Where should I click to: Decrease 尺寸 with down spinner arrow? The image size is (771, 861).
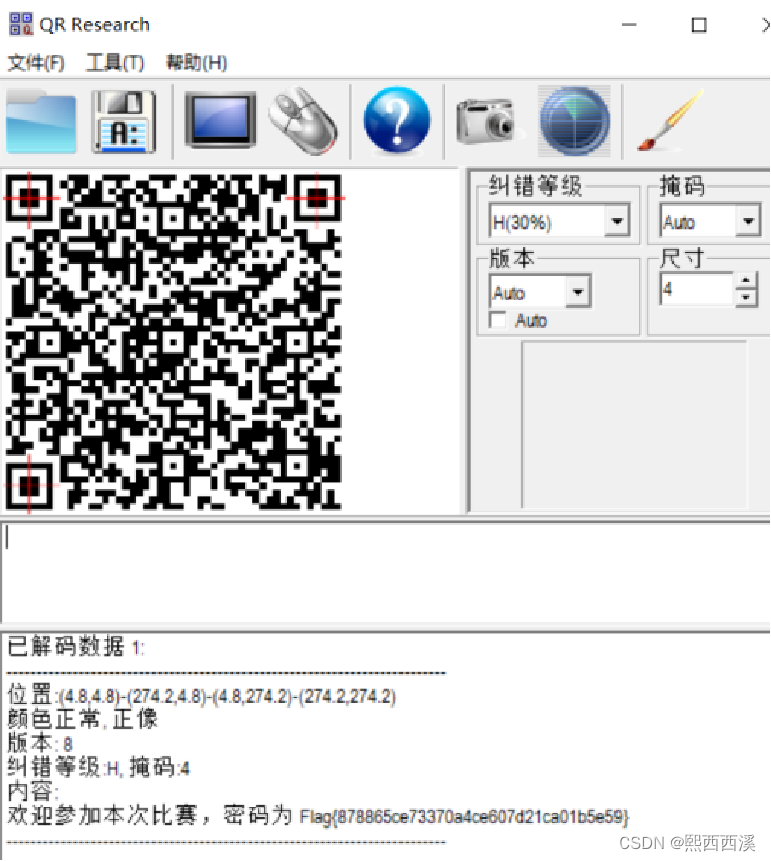point(745,298)
